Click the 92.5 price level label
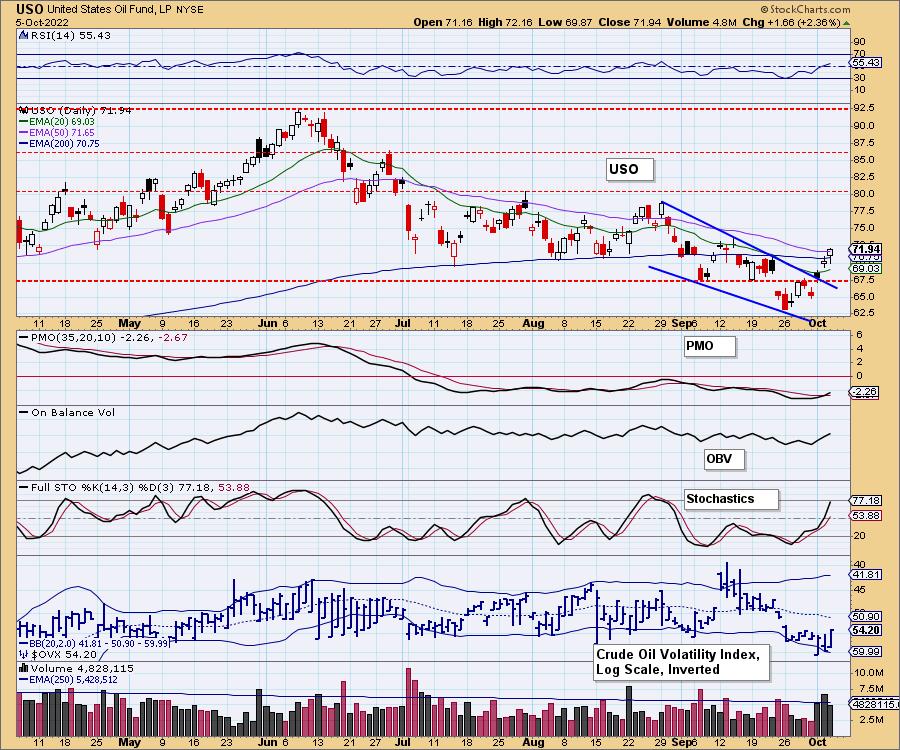900x750 pixels. 864,108
